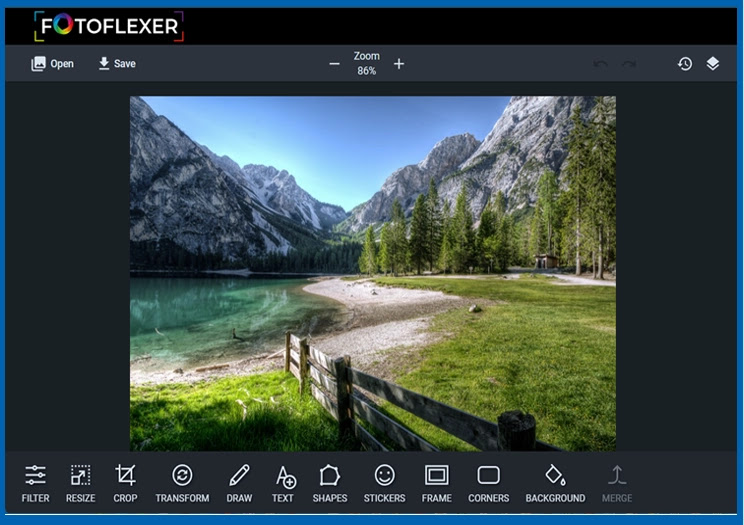Activate the Crop tool

tap(125, 483)
